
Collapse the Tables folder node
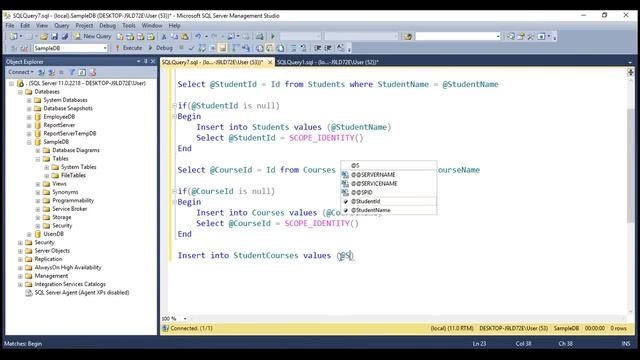pos(38,159)
